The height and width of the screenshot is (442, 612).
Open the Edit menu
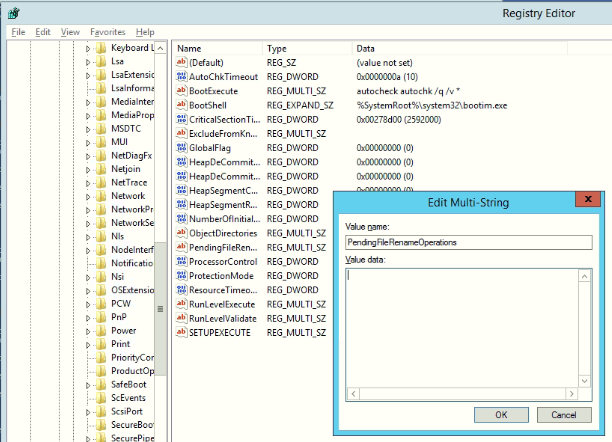point(43,32)
